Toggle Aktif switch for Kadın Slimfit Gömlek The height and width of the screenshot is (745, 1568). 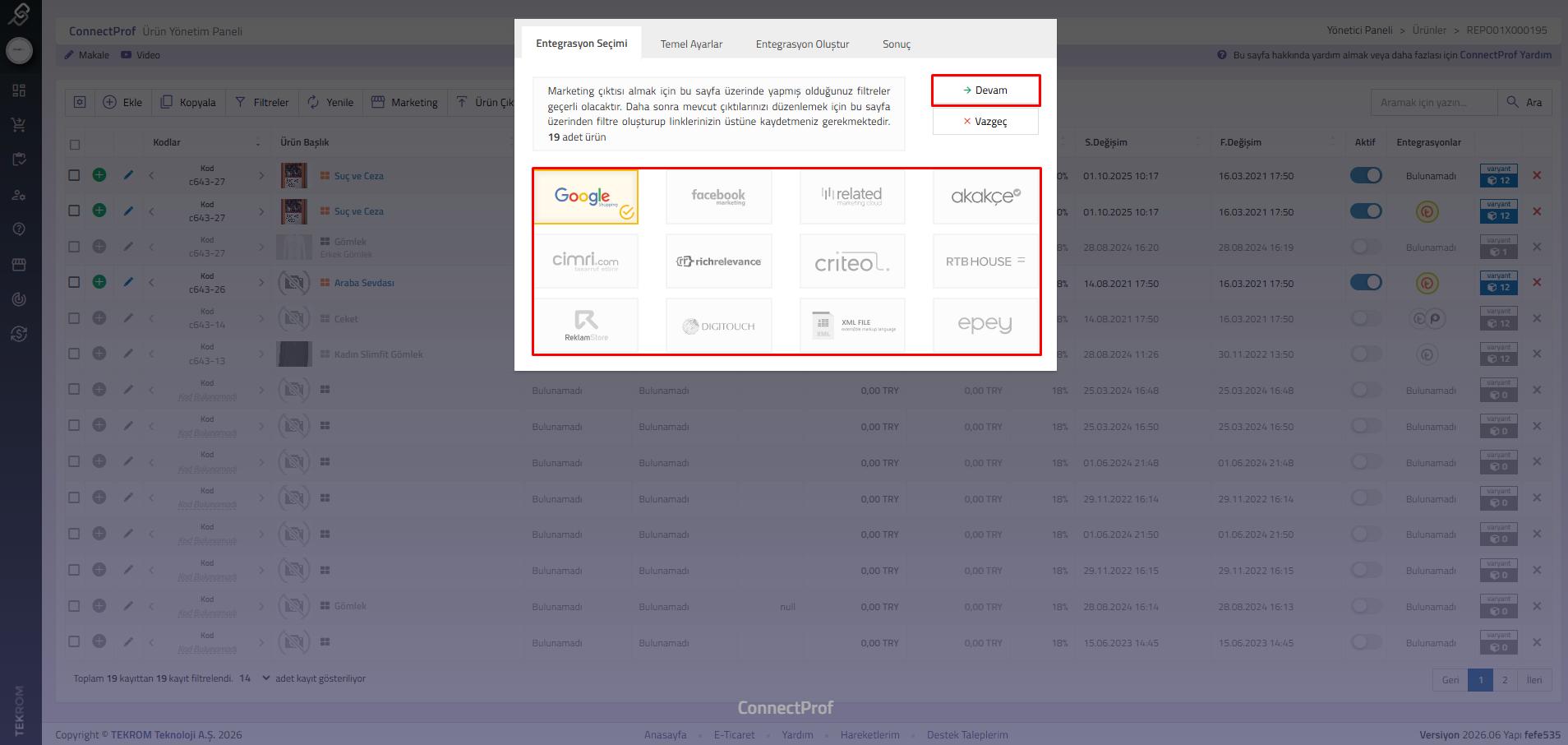pos(1366,354)
